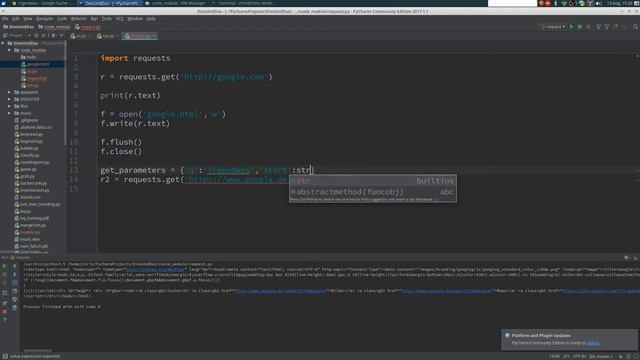640x360 pixels.
Task: Open the Refactor menu
Action: pyautogui.click(x=78, y=19)
